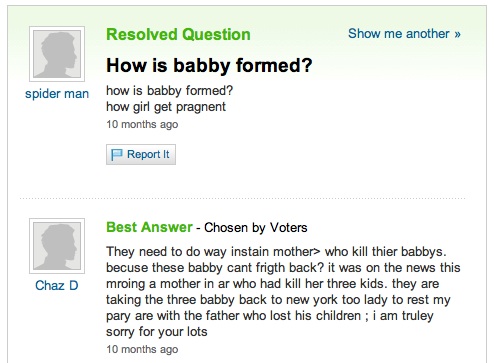Image resolution: width=494 pixels, height=363 pixels.
Task: Open Chaz D's profile avatar
Action: pos(57,246)
